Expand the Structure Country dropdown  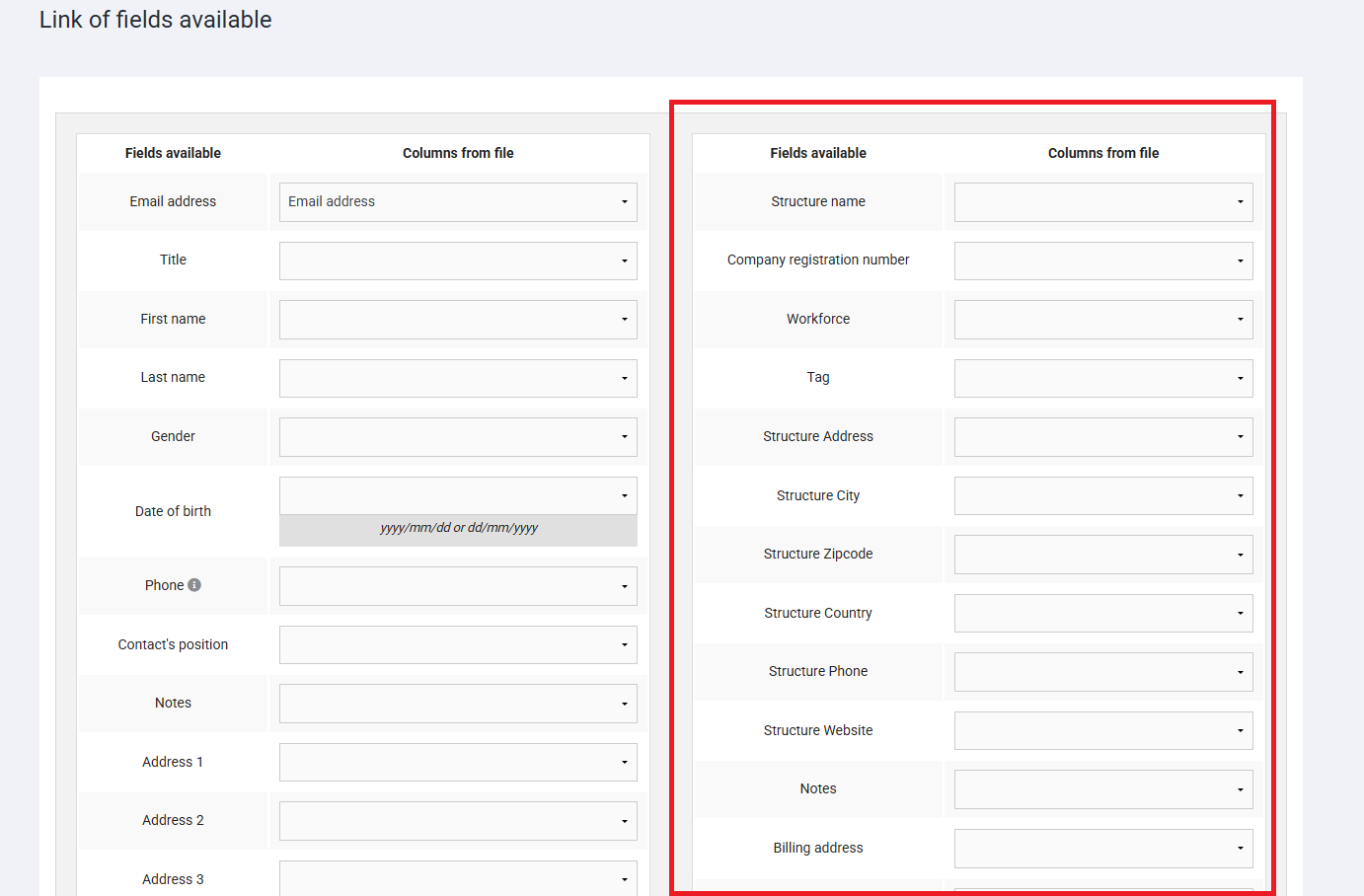[x=1102, y=613]
